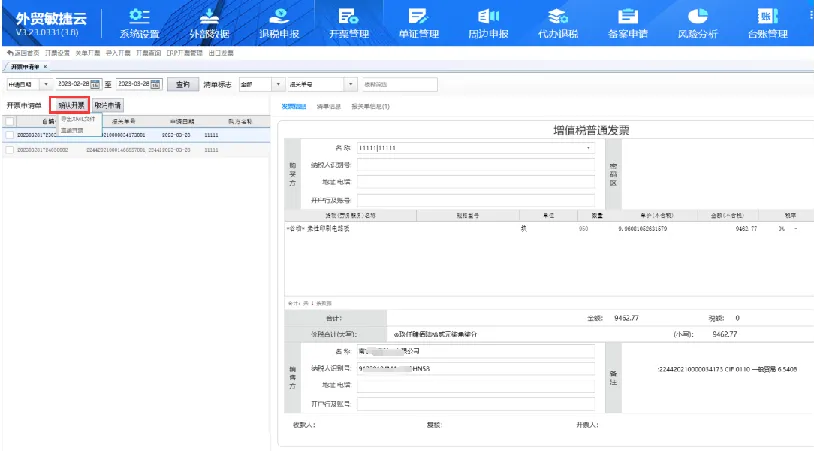This screenshot has width=815, height=451.
Task: Click the seller 地址电话 input field
Action: pos(476,386)
